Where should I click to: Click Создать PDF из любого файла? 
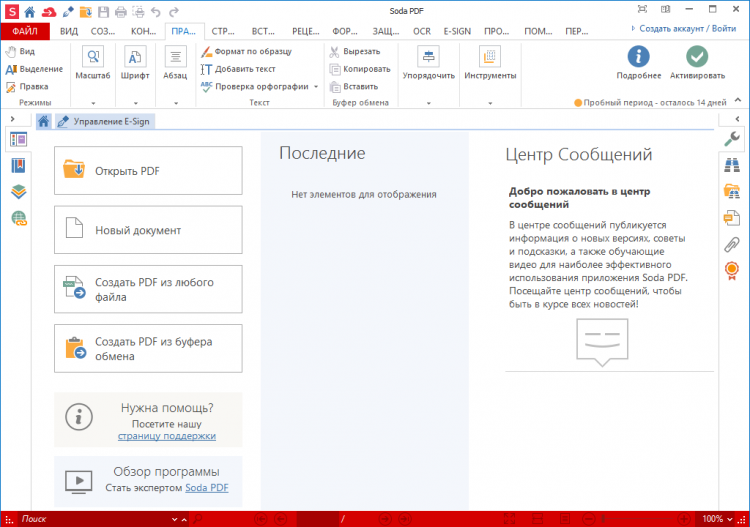pyautogui.click(x=148, y=289)
